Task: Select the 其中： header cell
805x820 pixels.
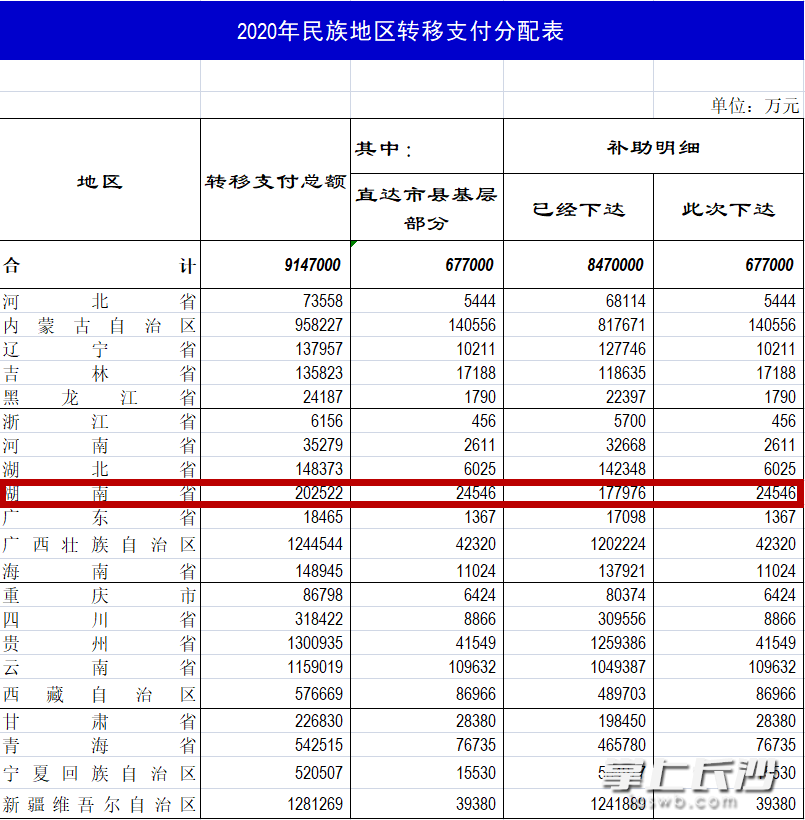Action: coord(427,148)
